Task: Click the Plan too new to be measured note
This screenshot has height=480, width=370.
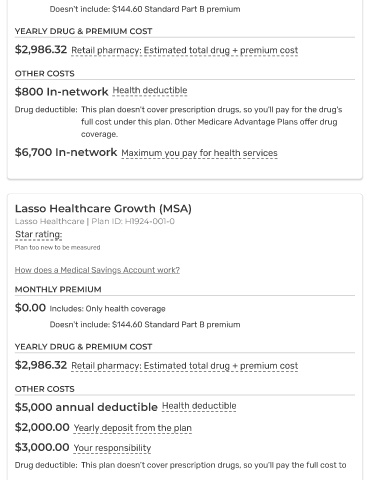Action: (x=57, y=247)
